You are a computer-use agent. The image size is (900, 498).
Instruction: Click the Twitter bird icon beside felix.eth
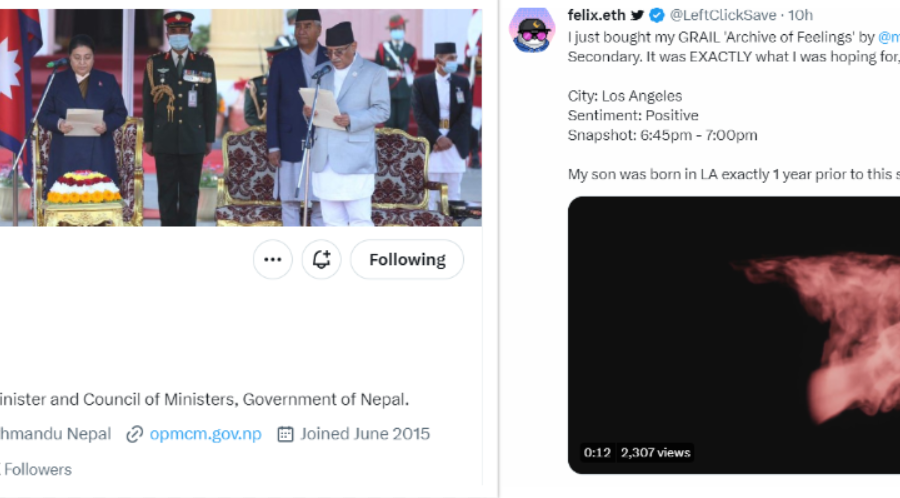pos(637,15)
